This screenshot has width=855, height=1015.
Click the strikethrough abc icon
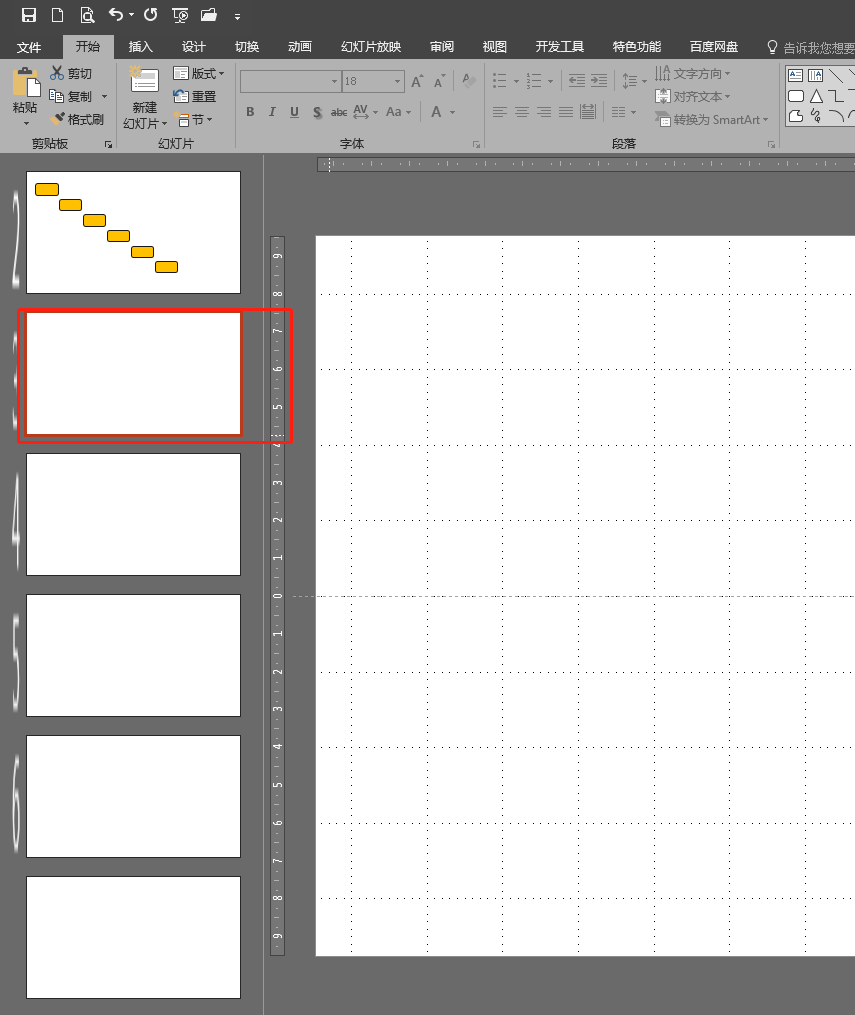click(x=339, y=111)
